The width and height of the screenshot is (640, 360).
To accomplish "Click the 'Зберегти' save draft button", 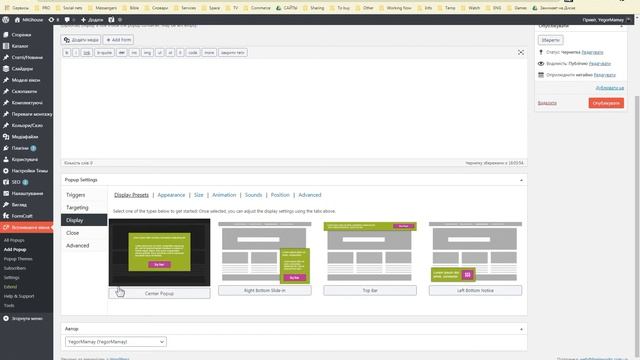I will click(x=551, y=40).
